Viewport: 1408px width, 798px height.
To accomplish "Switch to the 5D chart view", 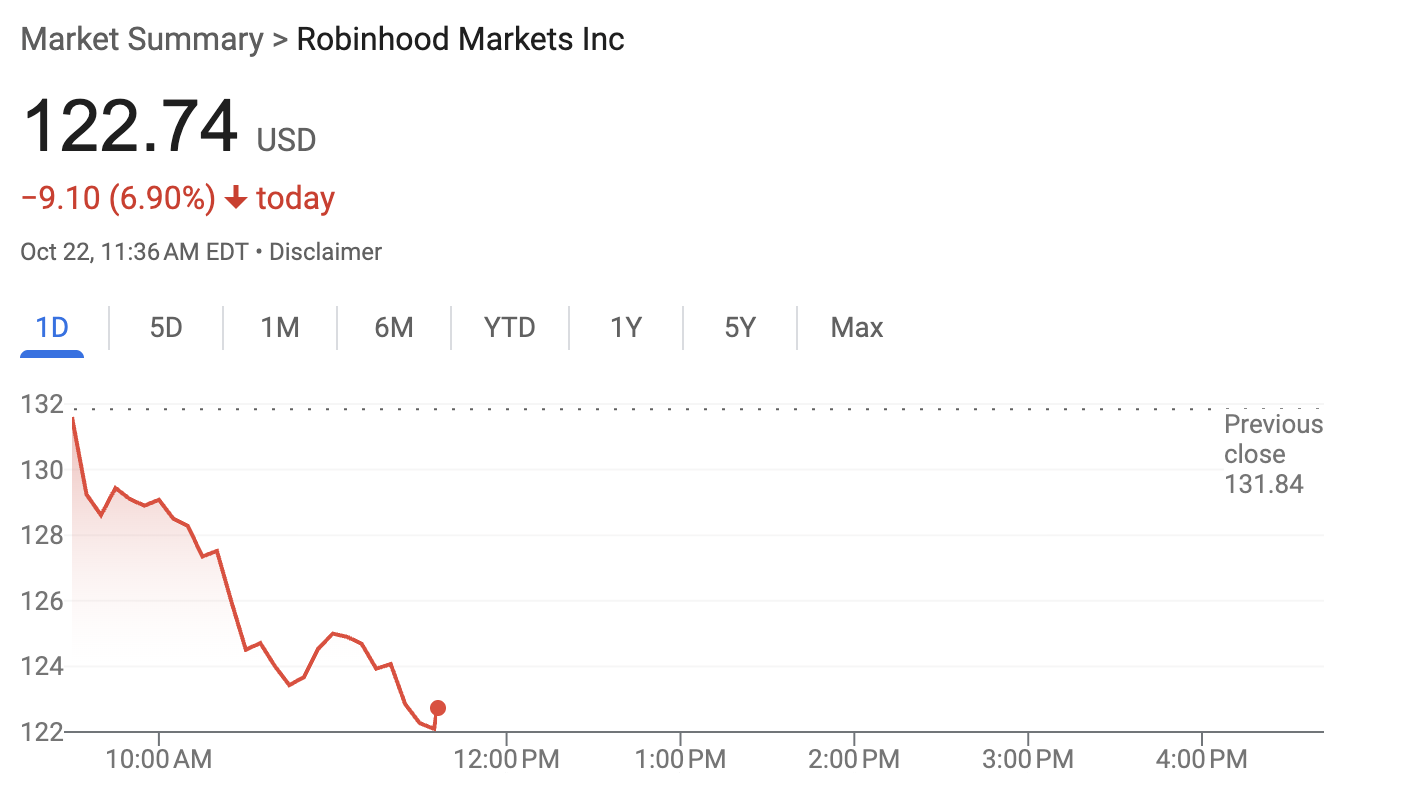I will click(x=165, y=327).
